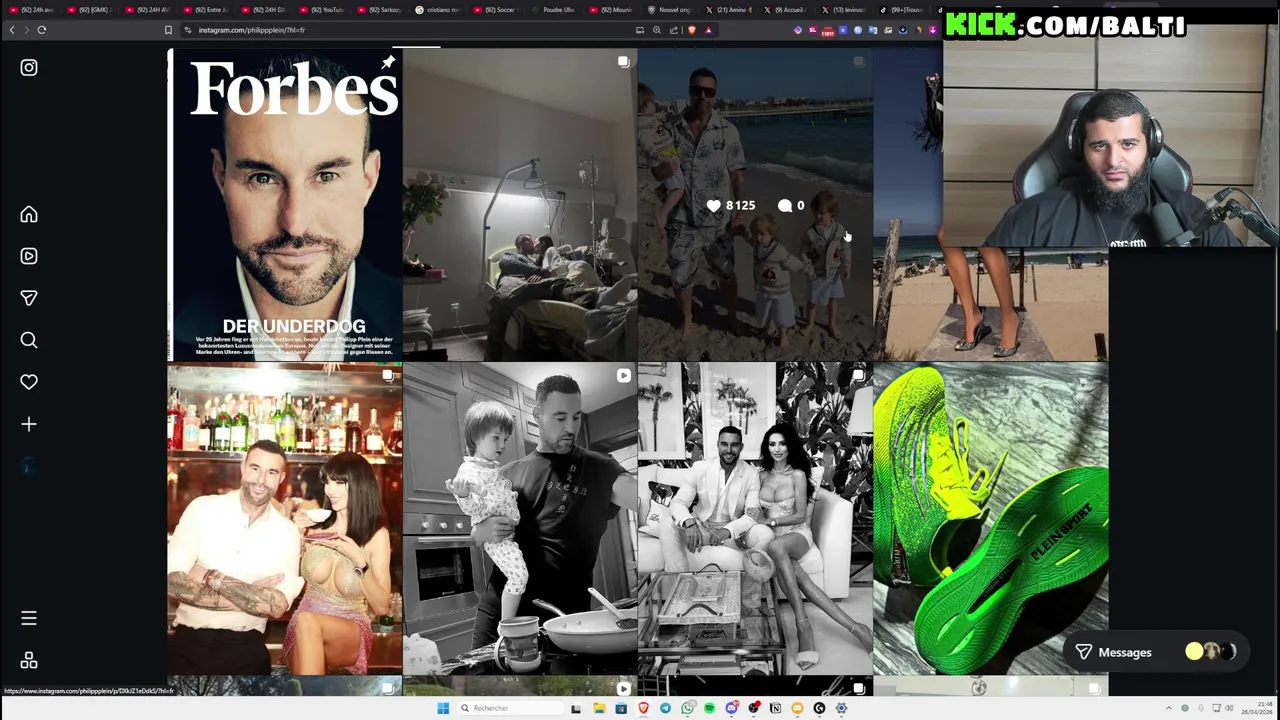Open the notifications heart icon
The width and height of the screenshot is (1280, 720).
(x=29, y=382)
